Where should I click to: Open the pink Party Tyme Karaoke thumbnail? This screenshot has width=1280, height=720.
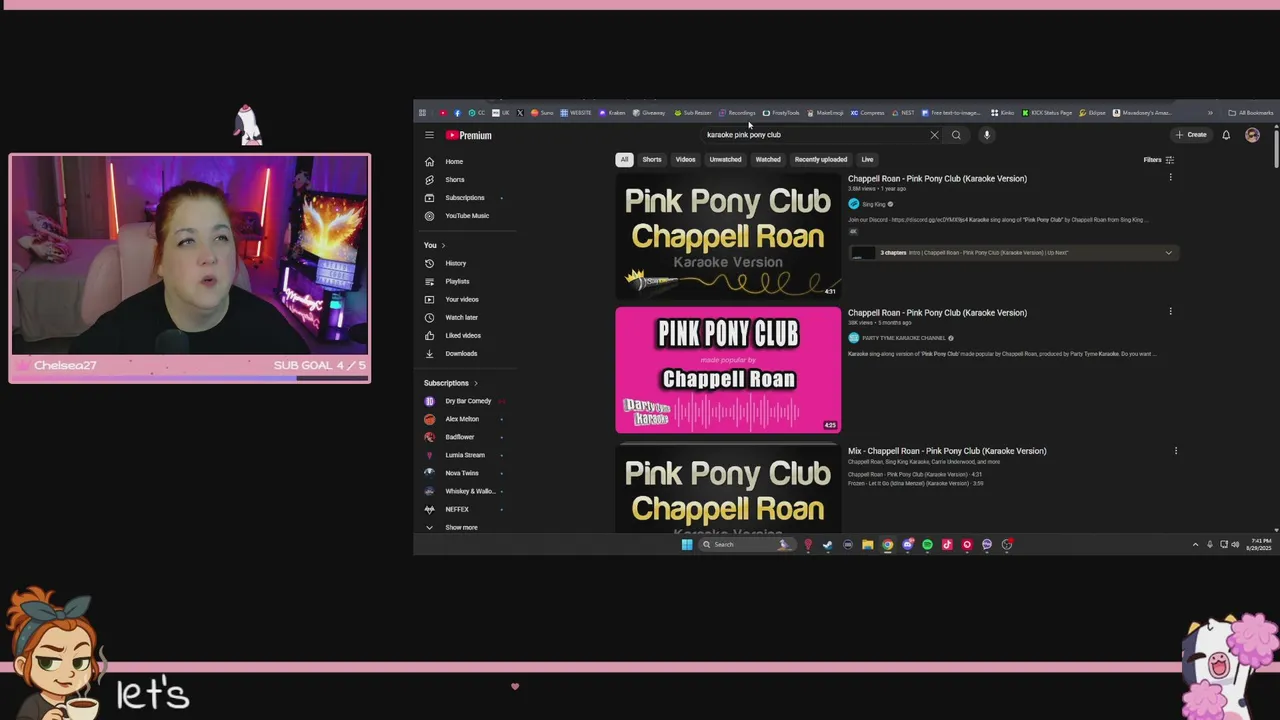(728, 370)
